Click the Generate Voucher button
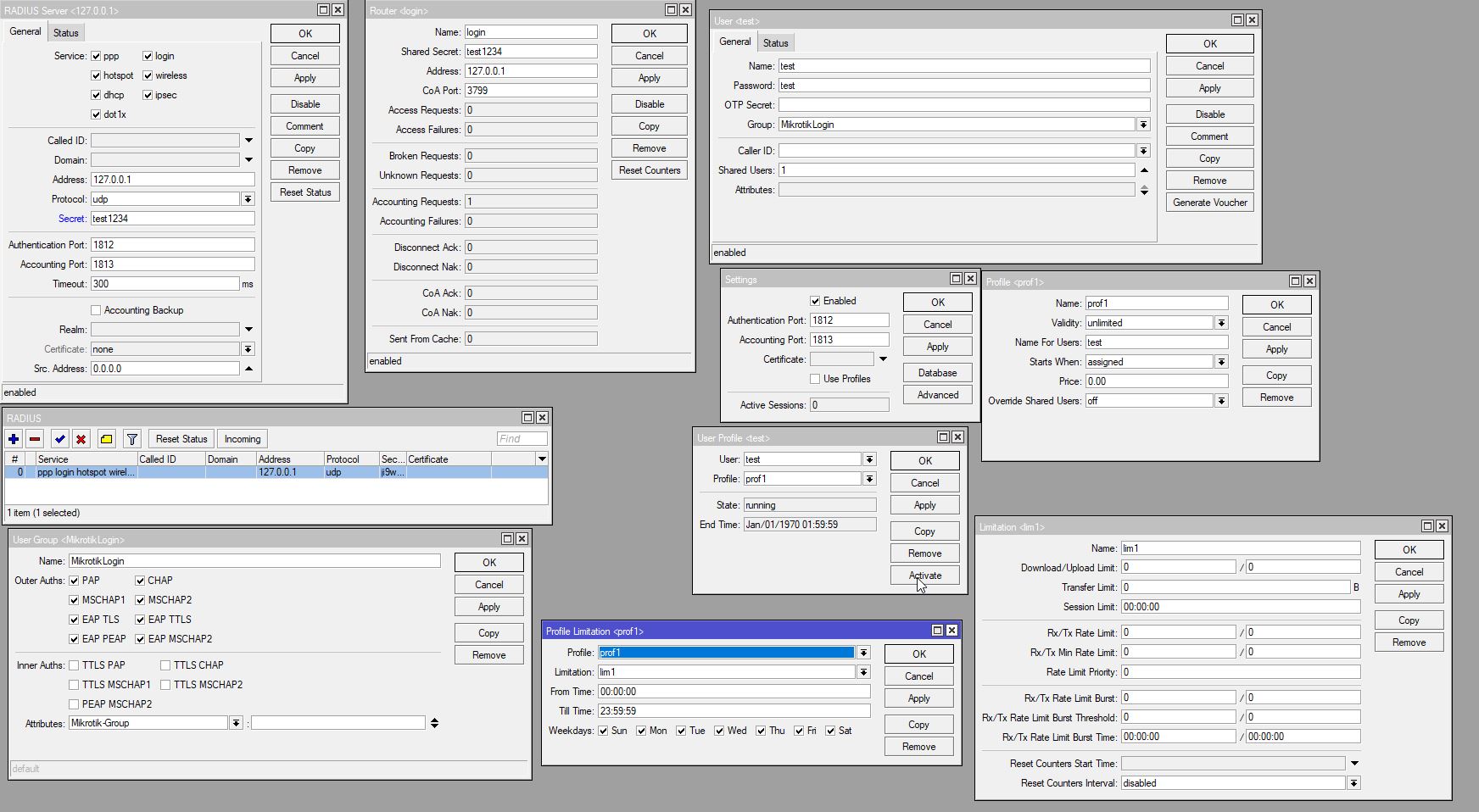 (x=1209, y=203)
